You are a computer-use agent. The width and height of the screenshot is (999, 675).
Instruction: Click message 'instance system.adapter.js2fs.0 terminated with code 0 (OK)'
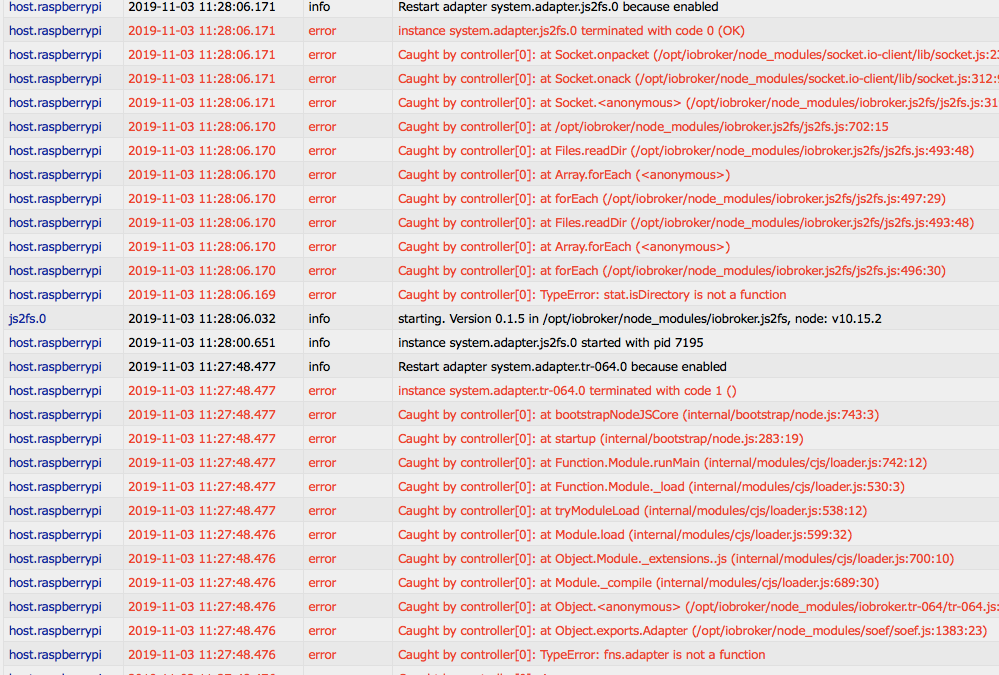click(x=571, y=31)
